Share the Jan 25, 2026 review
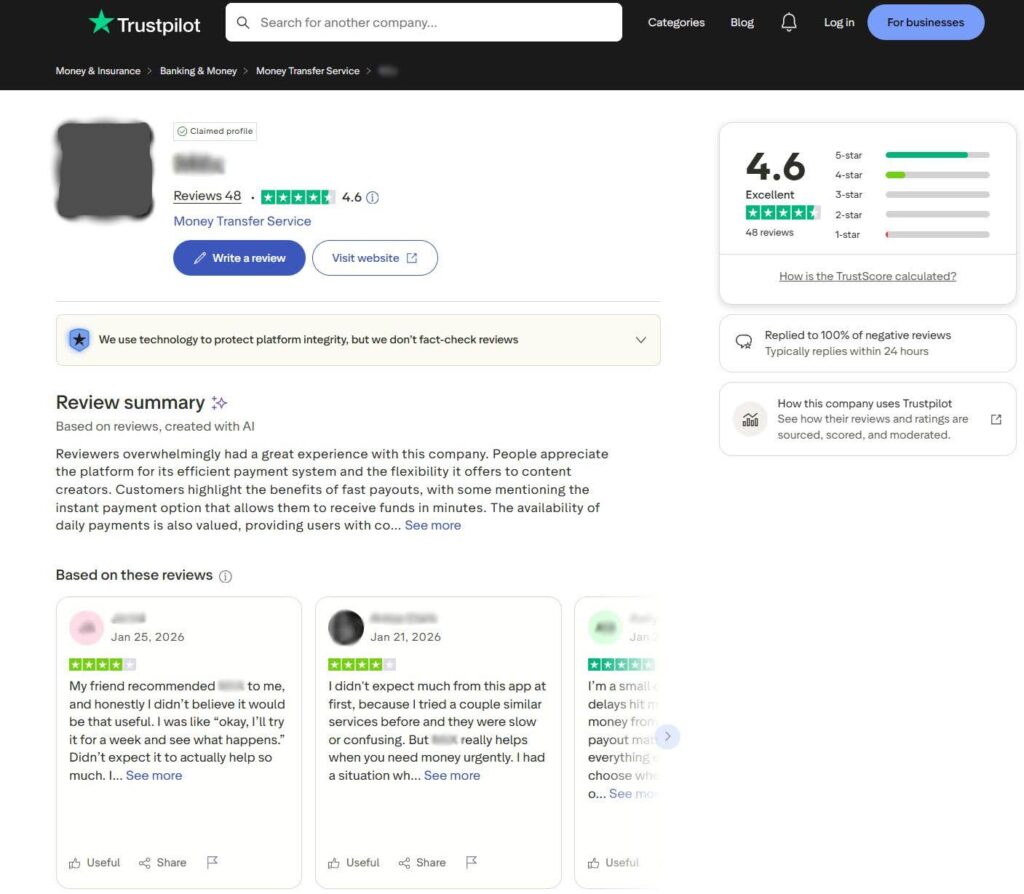Image resolution: width=1024 pixels, height=894 pixels. (163, 862)
